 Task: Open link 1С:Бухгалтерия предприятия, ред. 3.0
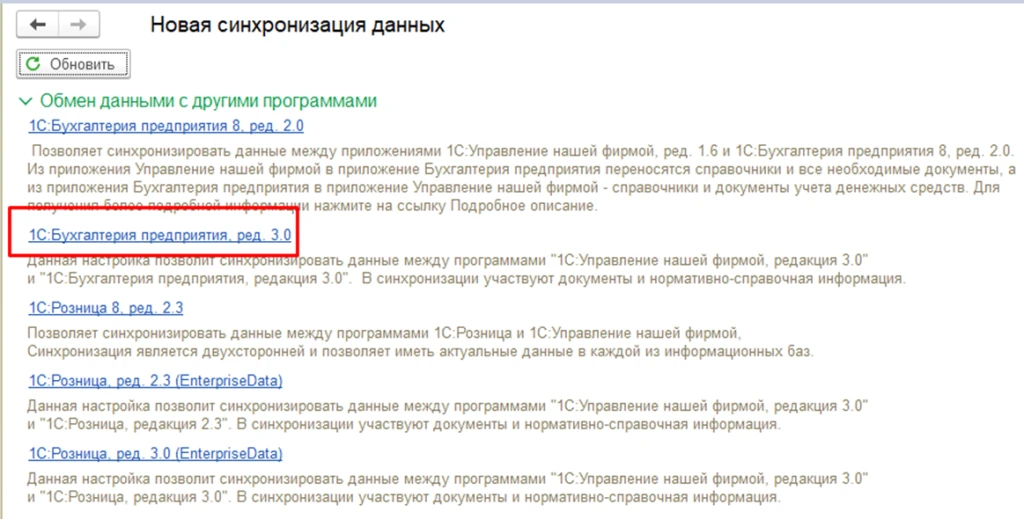point(159,235)
